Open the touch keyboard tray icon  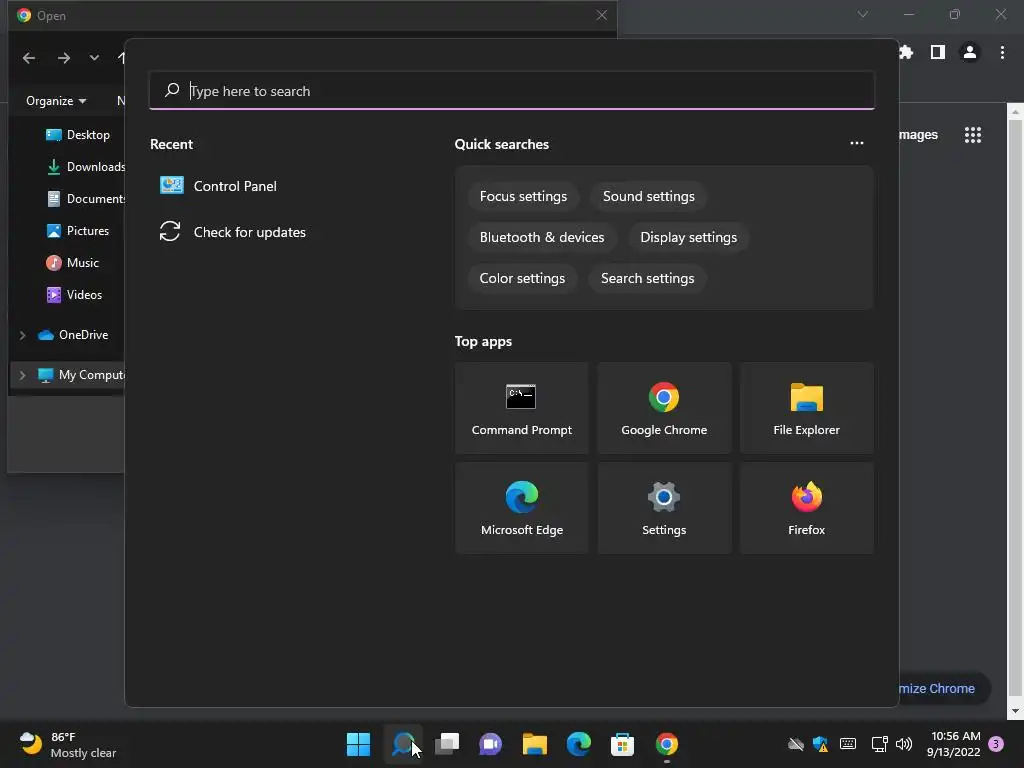(x=848, y=744)
